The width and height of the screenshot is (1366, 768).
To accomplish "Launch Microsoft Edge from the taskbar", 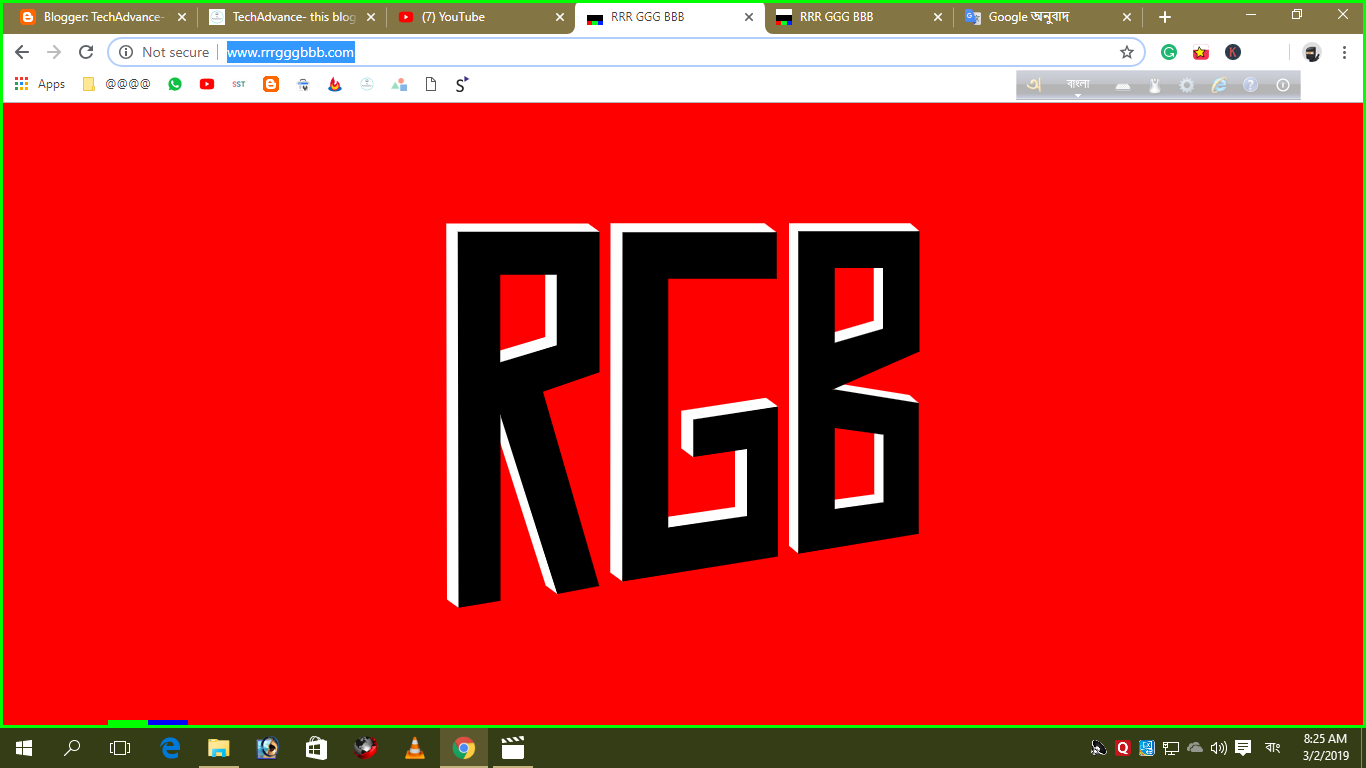I will 170,748.
